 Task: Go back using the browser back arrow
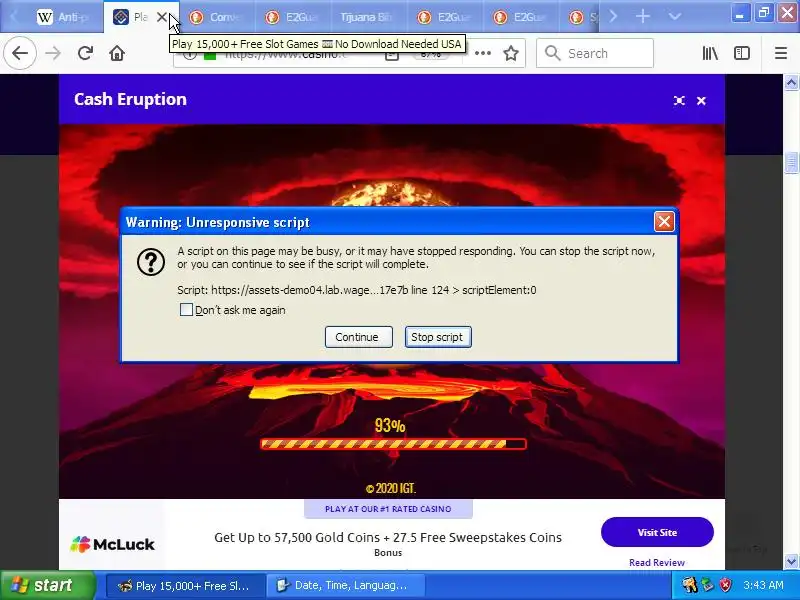click(20, 53)
